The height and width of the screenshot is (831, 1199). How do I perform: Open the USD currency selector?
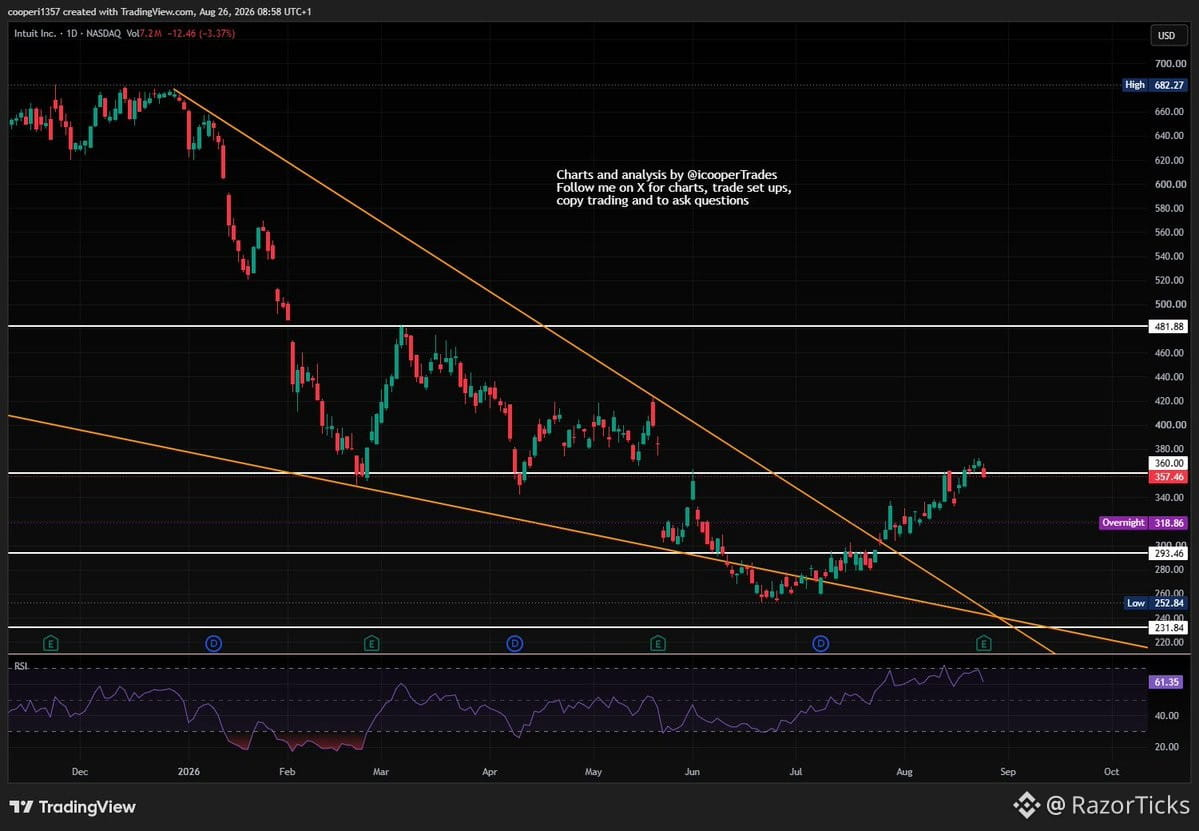click(x=1166, y=35)
